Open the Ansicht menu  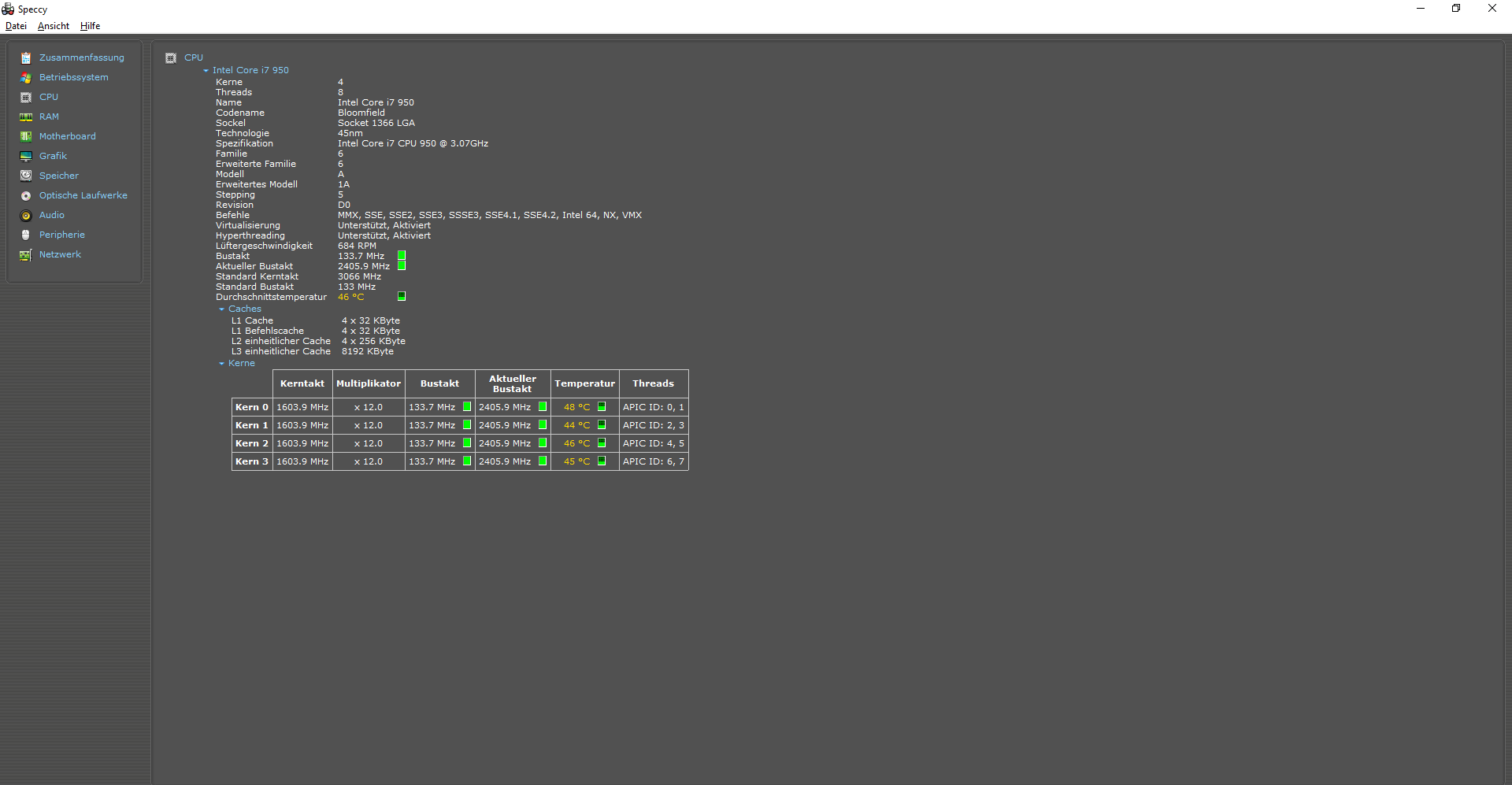pos(54,26)
